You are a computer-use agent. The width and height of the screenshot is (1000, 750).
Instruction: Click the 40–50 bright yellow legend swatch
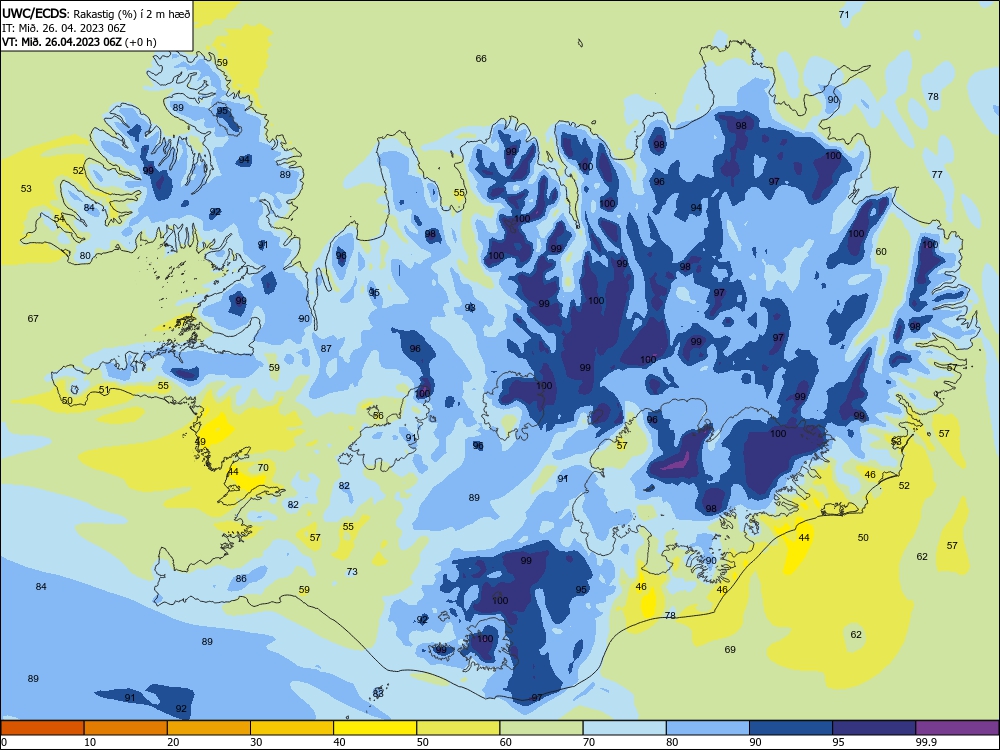[375, 728]
